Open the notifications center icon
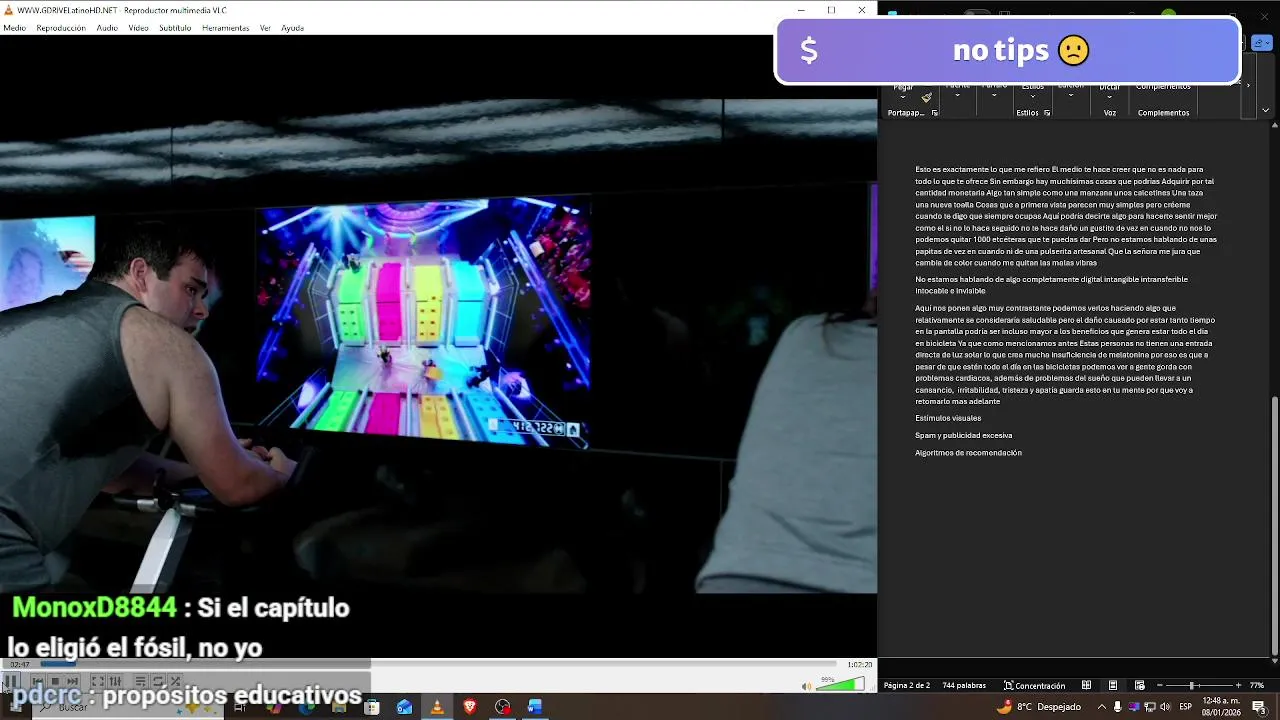Viewport: 1280px width, 720px height. tap(1260, 707)
